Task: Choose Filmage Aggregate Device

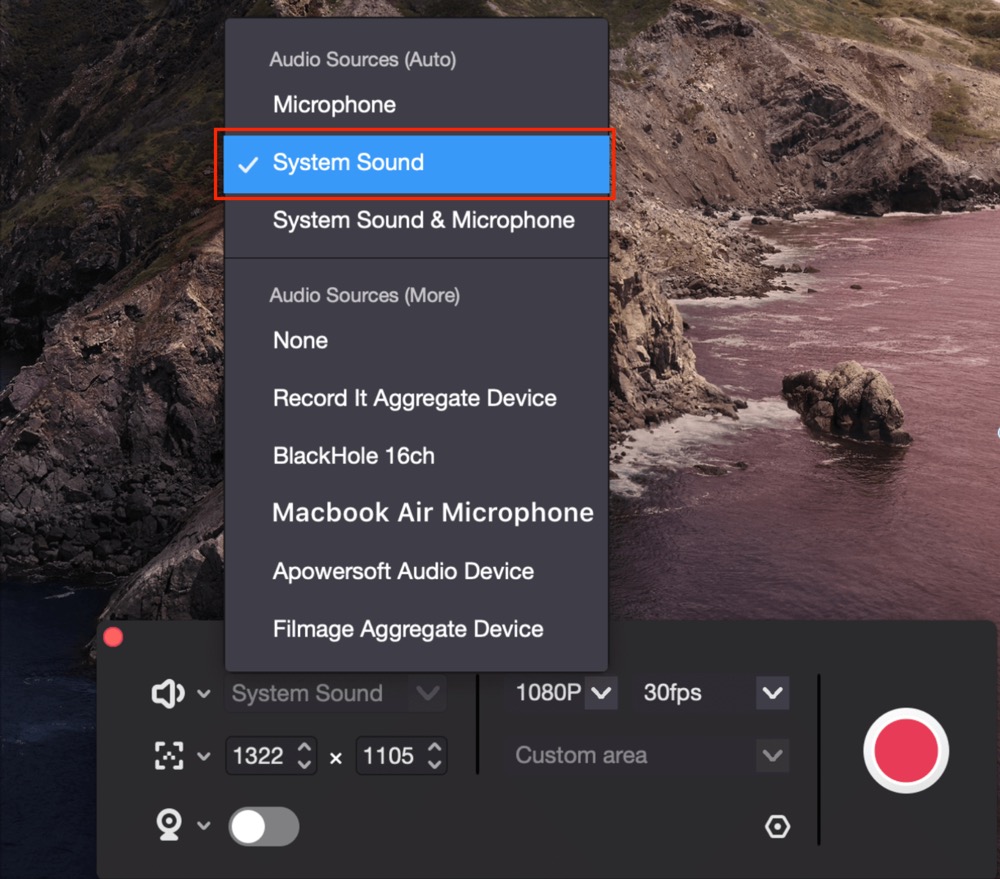Action: coord(416,630)
